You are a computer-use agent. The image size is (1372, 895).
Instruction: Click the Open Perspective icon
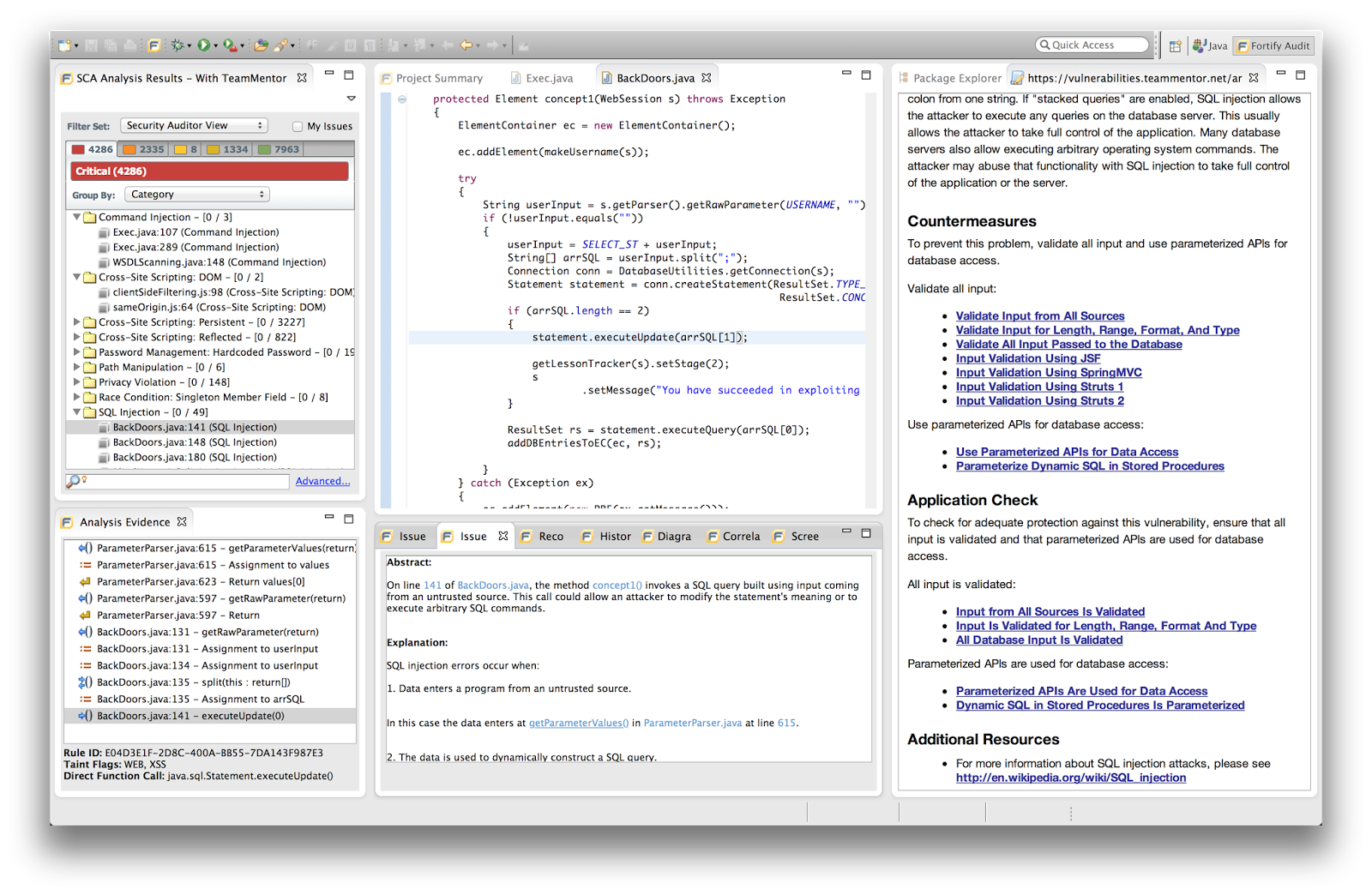click(1176, 45)
